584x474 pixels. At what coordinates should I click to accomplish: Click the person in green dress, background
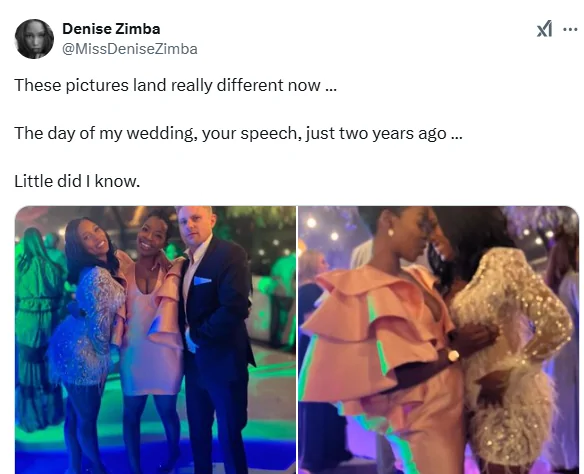(35, 328)
